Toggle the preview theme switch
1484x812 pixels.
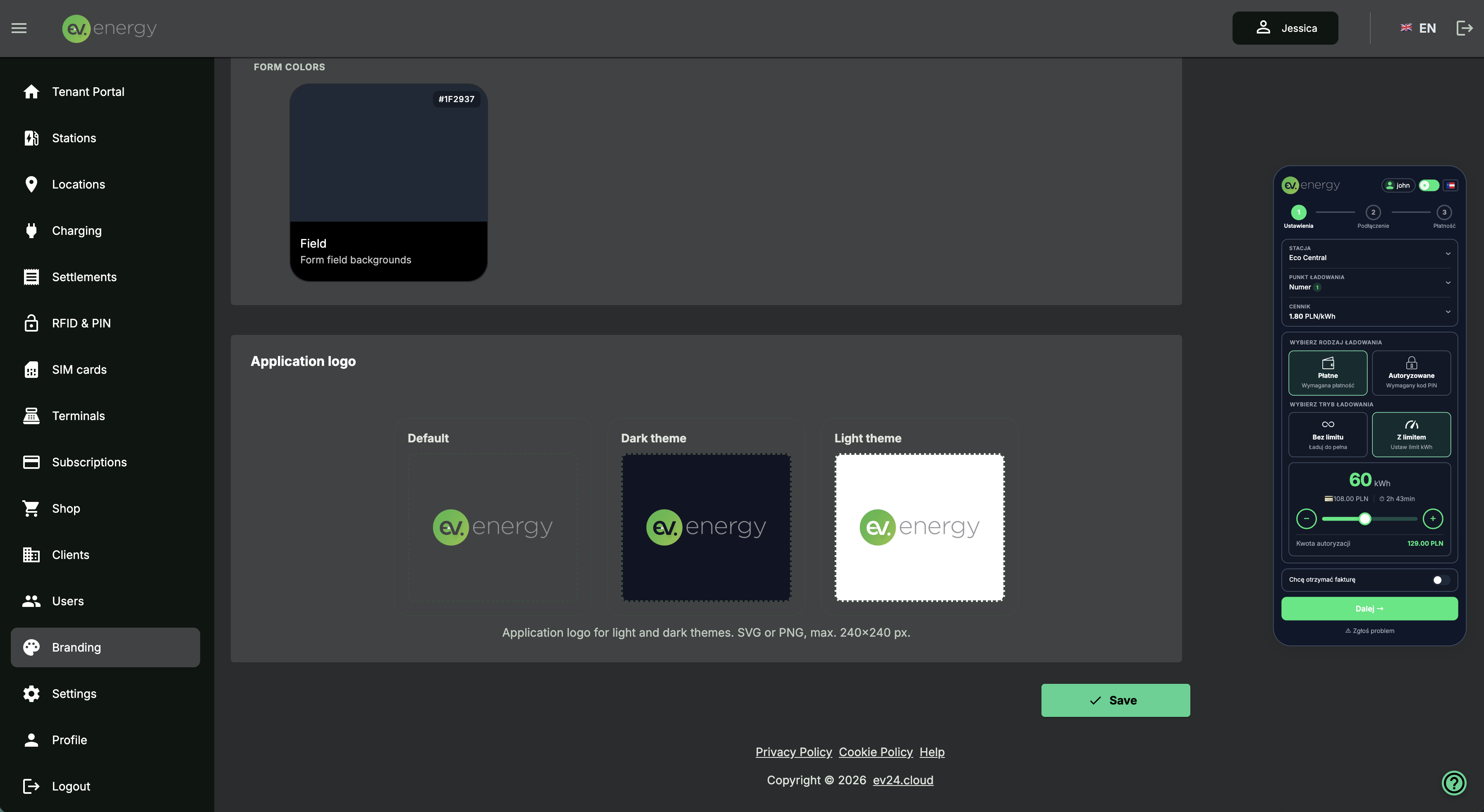[x=1429, y=186]
